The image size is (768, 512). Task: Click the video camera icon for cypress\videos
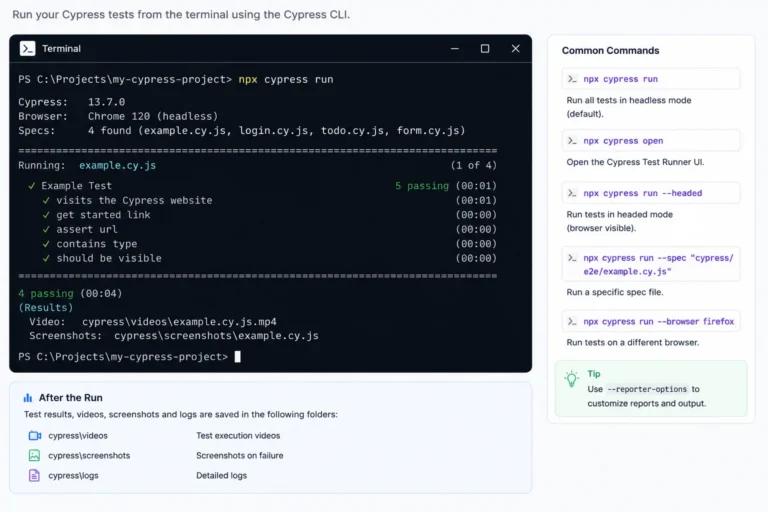(35, 436)
